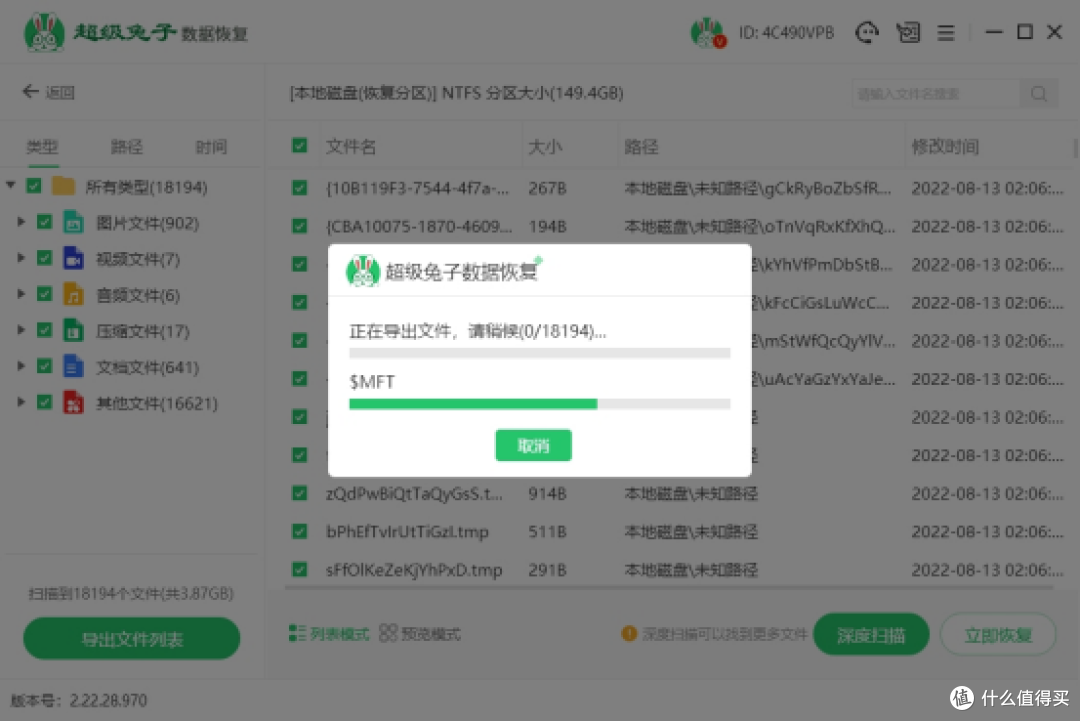Uncheck the {10B119F3-7544-4f7a file row checkbox
Image resolution: width=1080 pixels, height=721 pixels.
(300, 188)
